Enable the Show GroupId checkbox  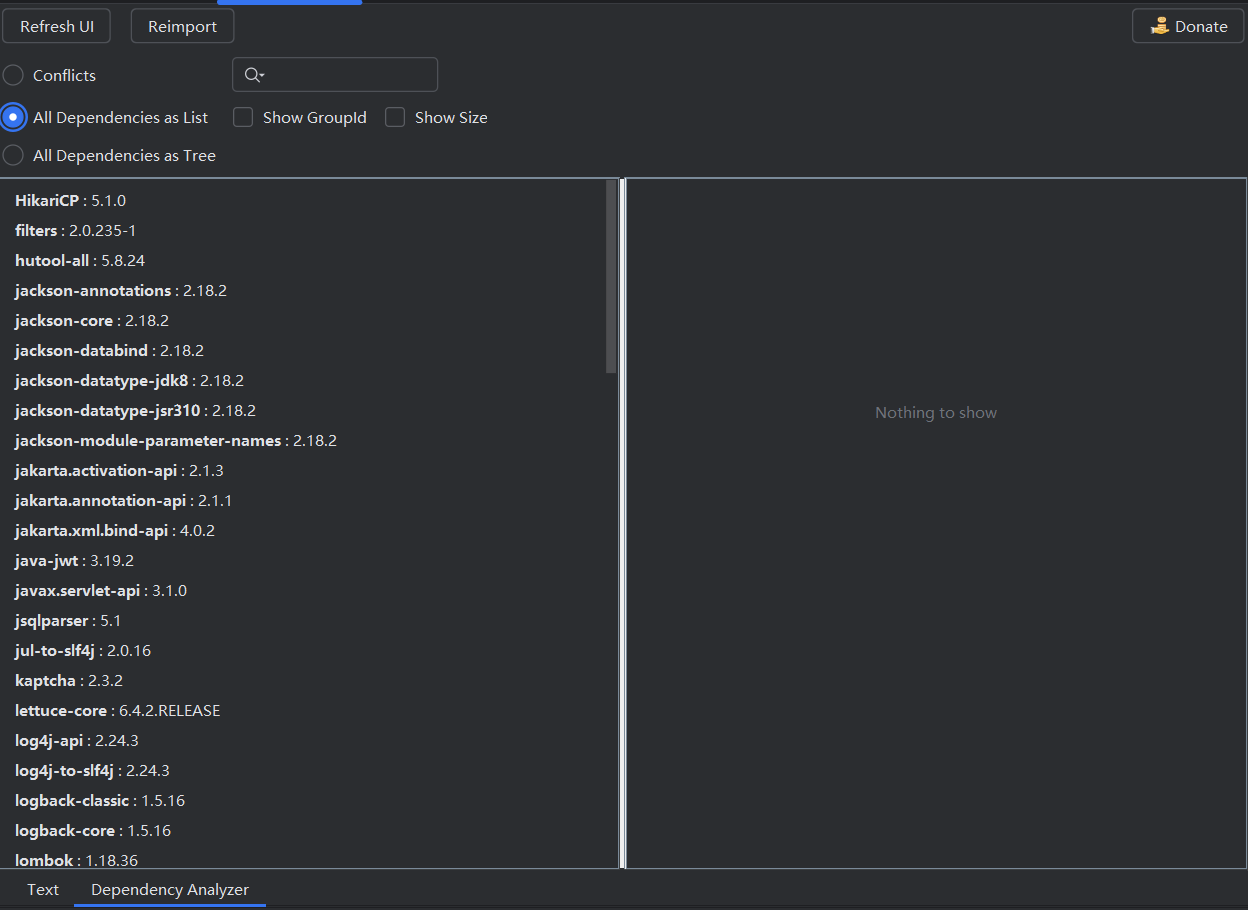tap(243, 117)
